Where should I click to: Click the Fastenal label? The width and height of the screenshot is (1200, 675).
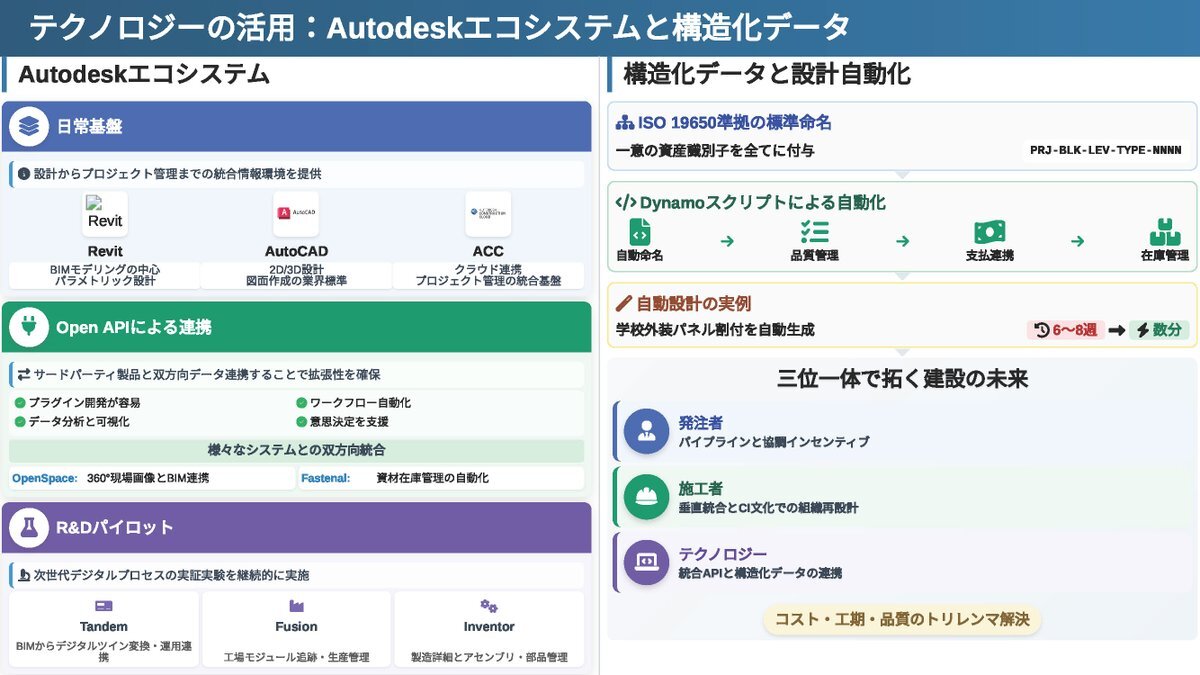(x=326, y=478)
